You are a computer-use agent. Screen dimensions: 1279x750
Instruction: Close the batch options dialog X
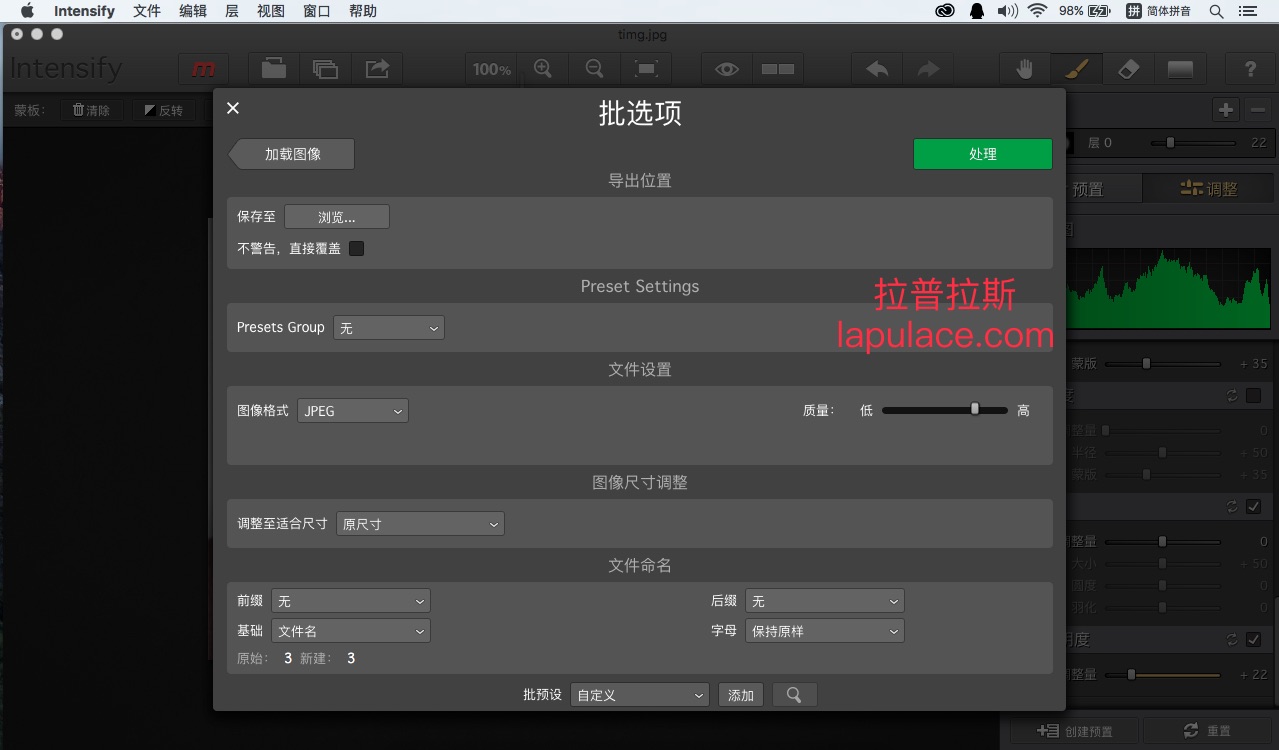click(x=233, y=108)
